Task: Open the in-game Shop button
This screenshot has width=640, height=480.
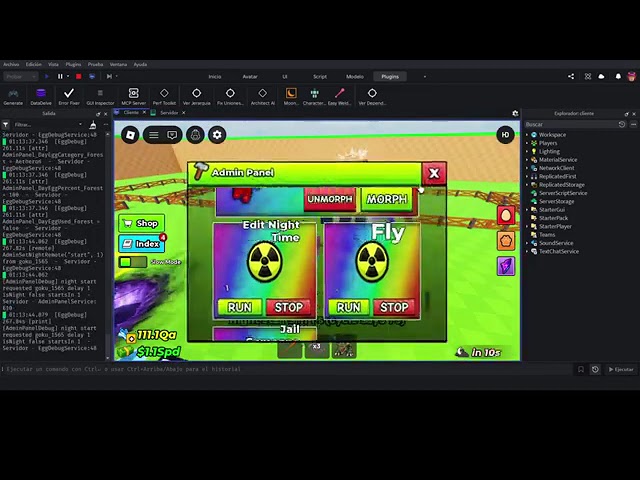Action: pyautogui.click(x=142, y=223)
